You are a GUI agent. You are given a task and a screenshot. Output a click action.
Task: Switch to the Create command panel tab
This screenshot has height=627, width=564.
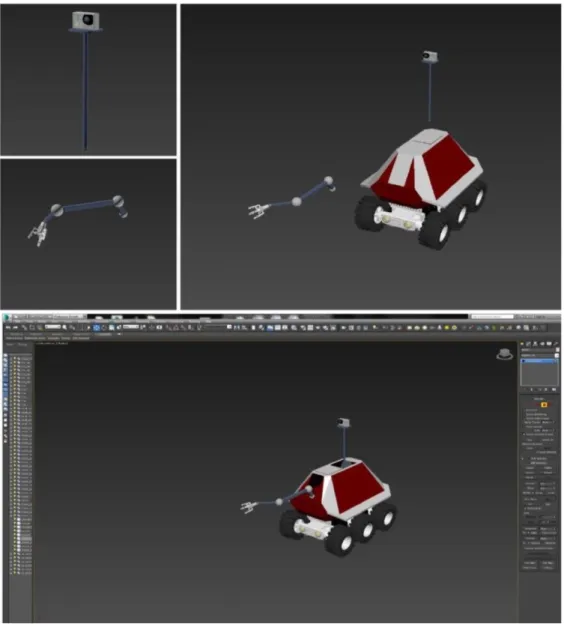(x=522, y=343)
